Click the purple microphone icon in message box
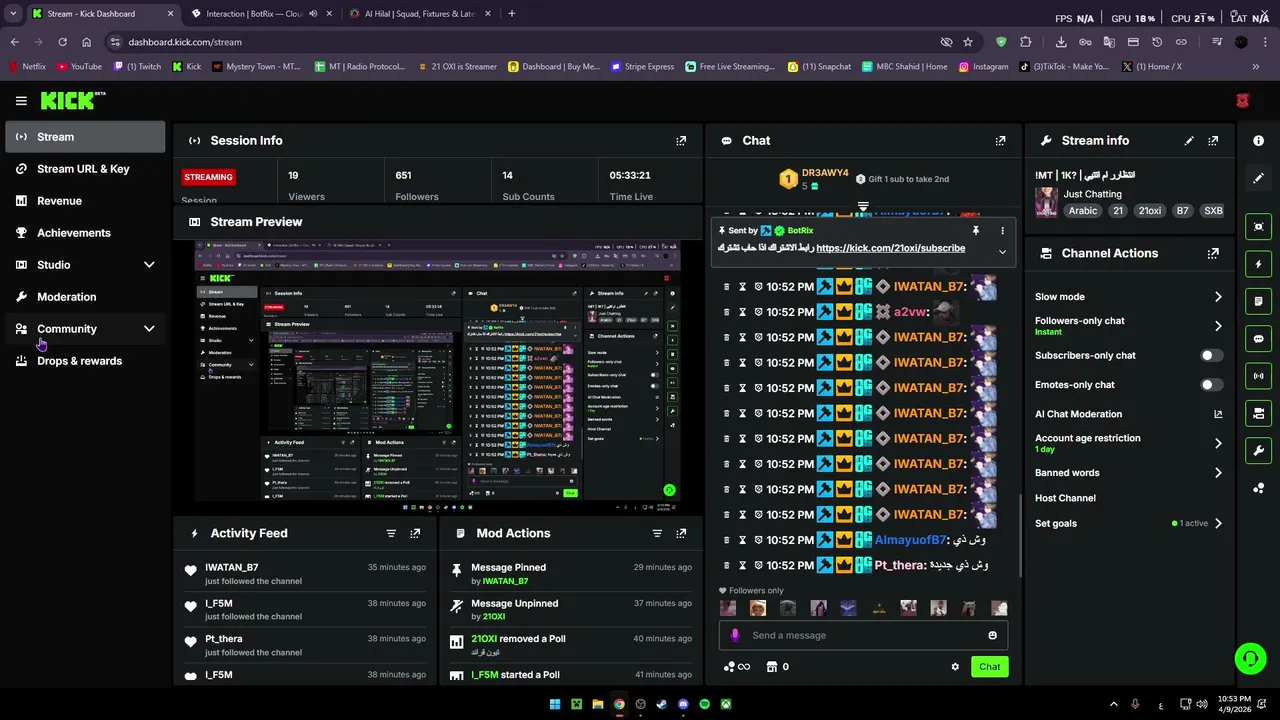The height and width of the screenshot is (720, 1280). [735, 635]
